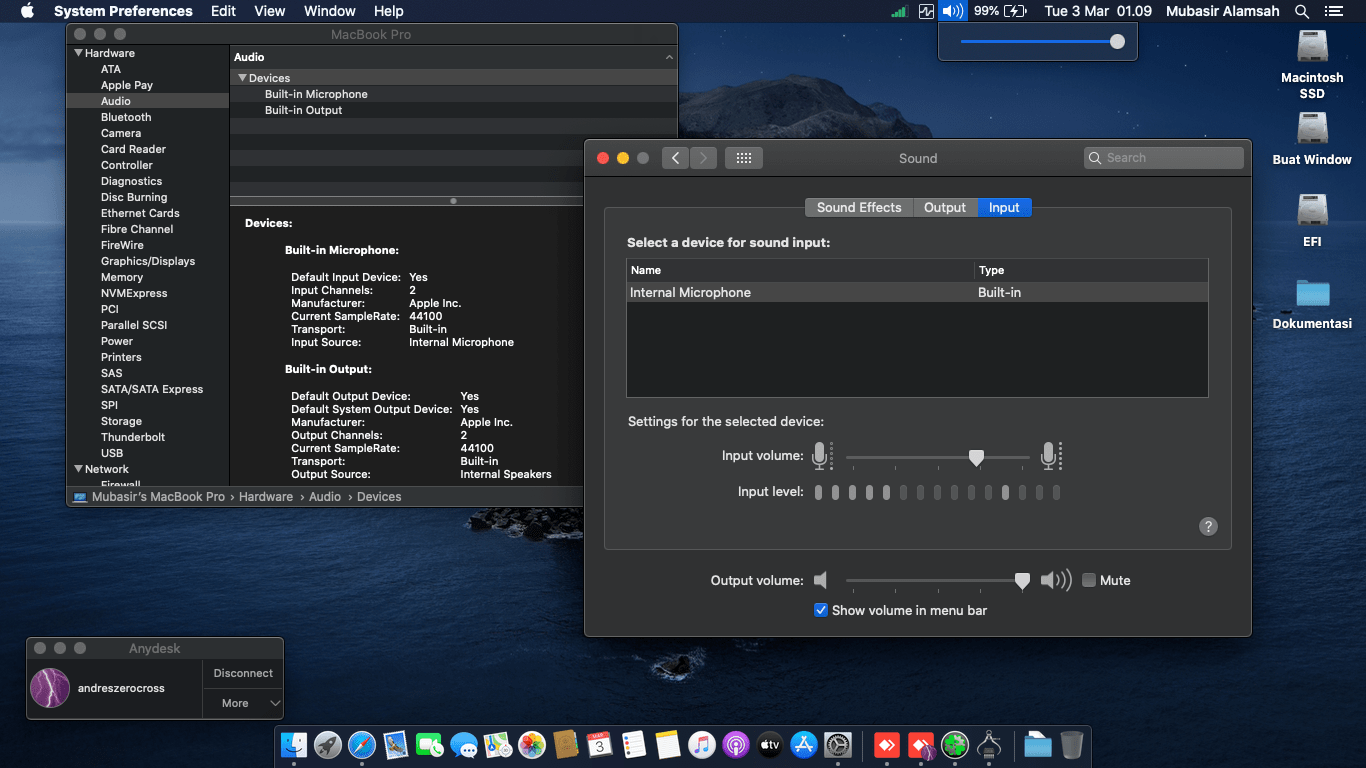Viewport: 1366px width, 768px height.
Task: Open the Mail app in the Dock
Action: 396,745
